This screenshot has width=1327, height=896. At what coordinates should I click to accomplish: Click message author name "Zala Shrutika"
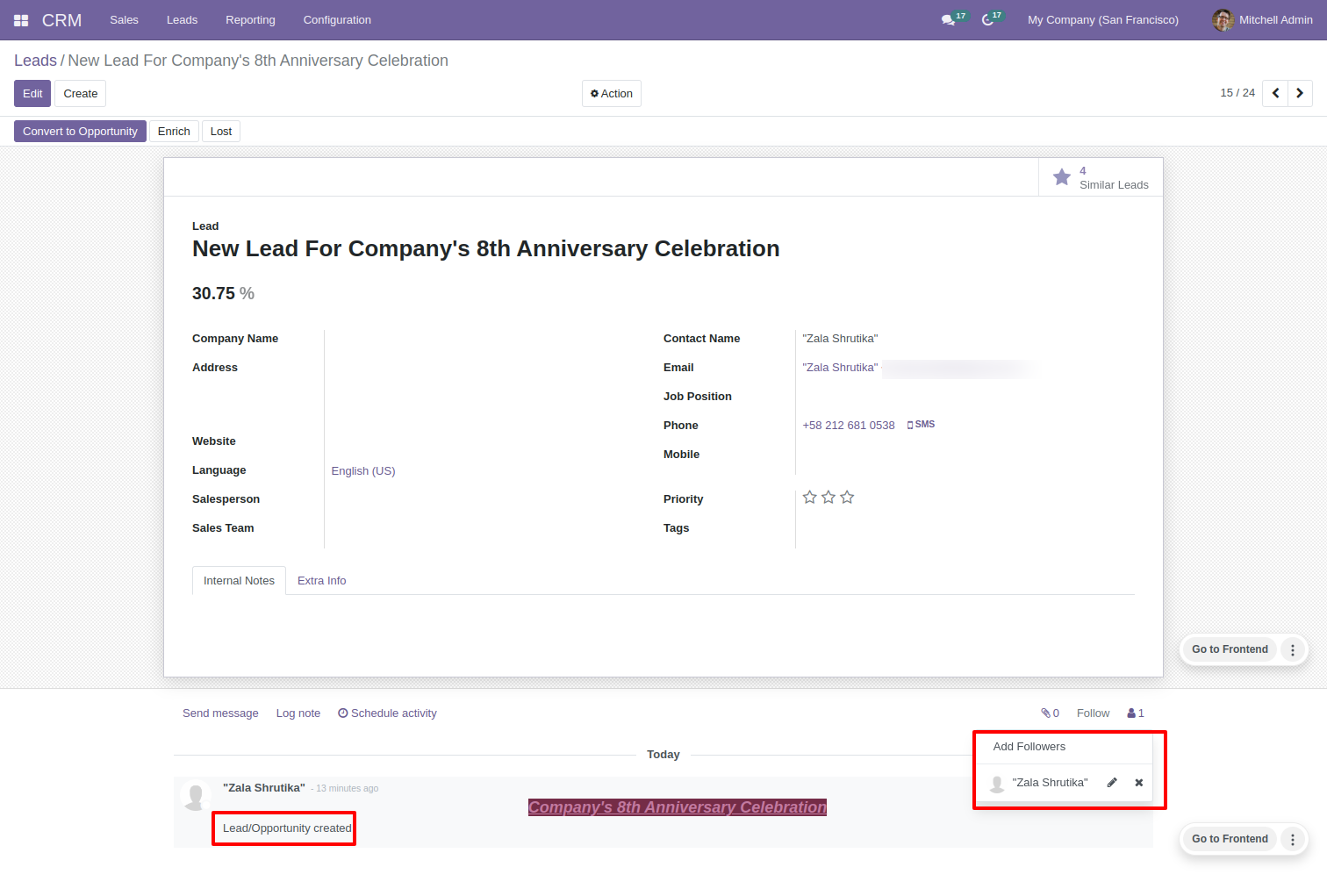[x=264, y=788]
